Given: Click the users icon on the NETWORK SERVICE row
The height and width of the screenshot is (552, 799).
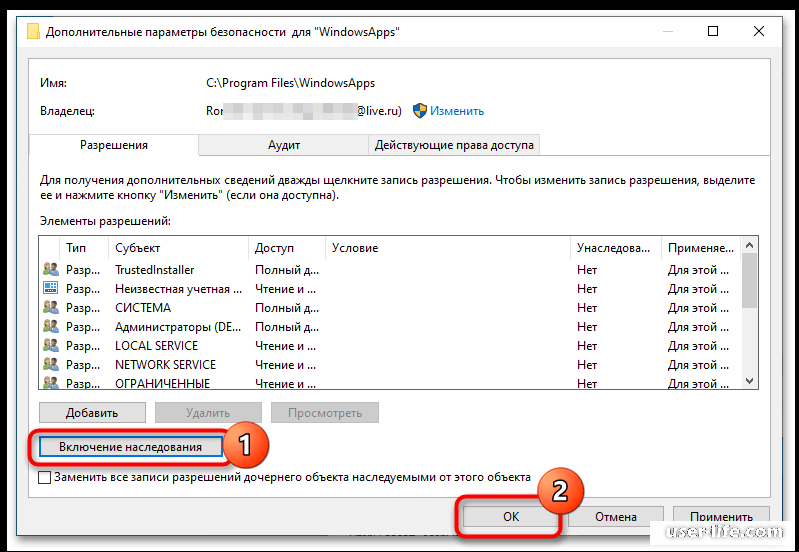Looking at the screenshot, I should (50, 364).
